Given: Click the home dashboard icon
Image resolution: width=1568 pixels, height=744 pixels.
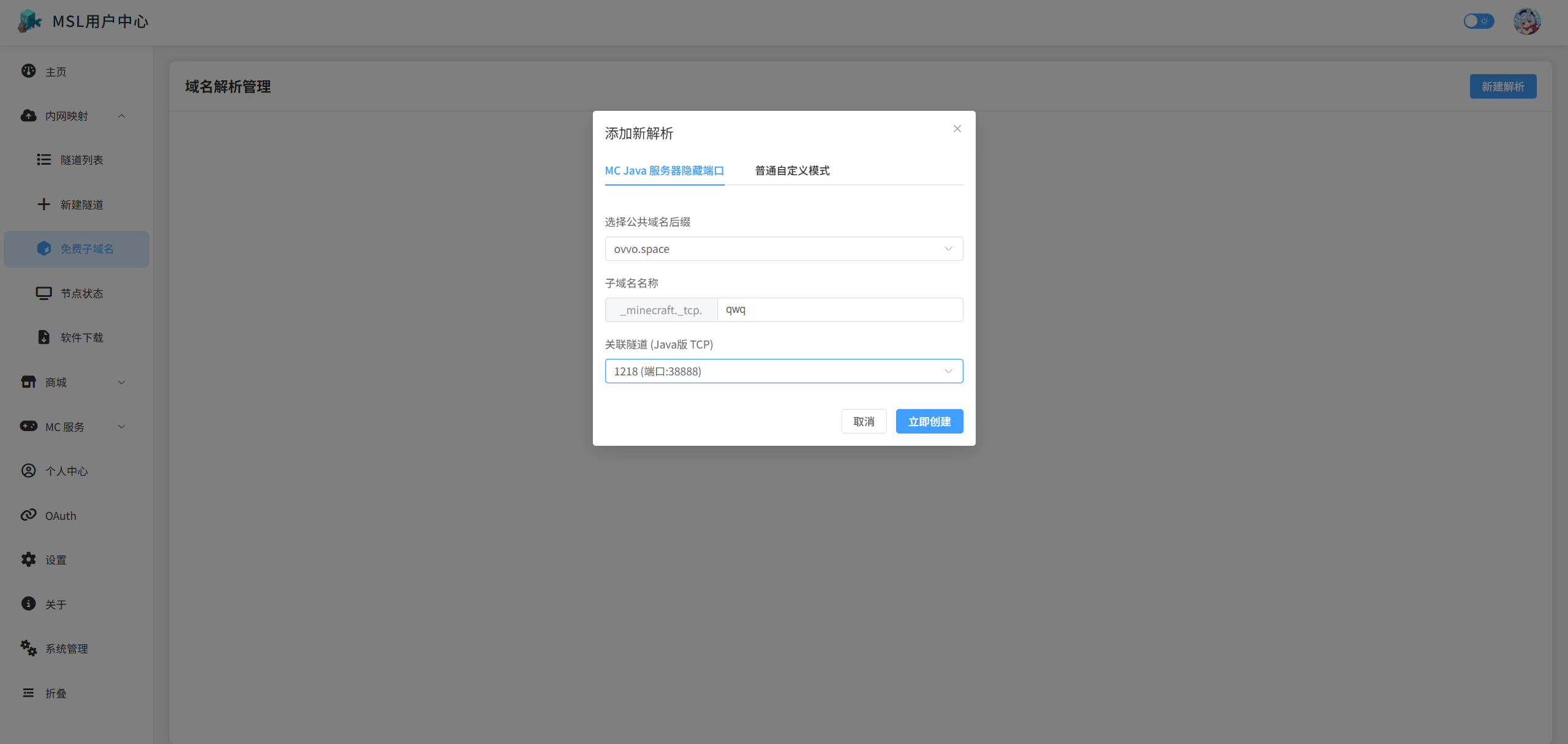Looking at the screenshot, I should [x=28, y=71].
